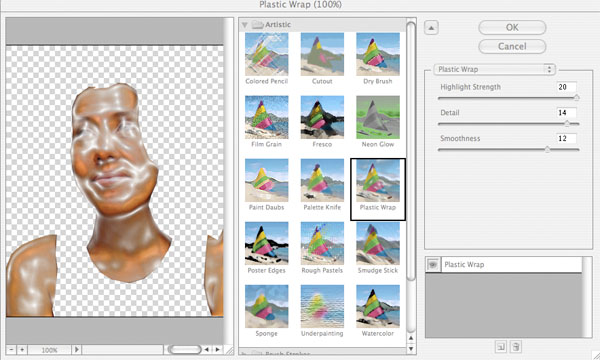Pick the Fresco filter thumbnail
Viewport: 600px width, 360px height.
pyautogui.click(x=322, y=117)
